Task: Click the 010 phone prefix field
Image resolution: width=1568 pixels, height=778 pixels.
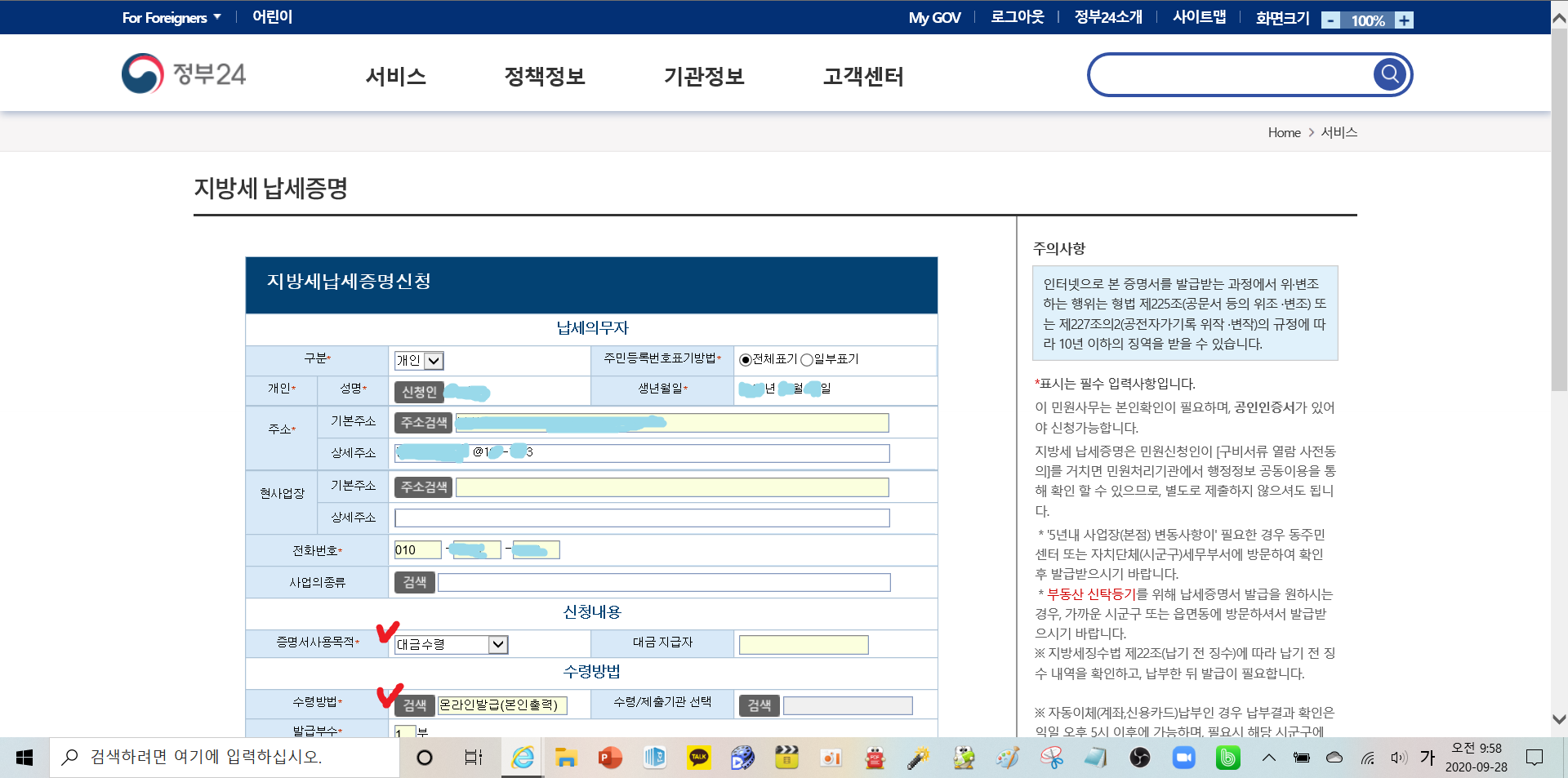Action: click(x=417, y=550)
